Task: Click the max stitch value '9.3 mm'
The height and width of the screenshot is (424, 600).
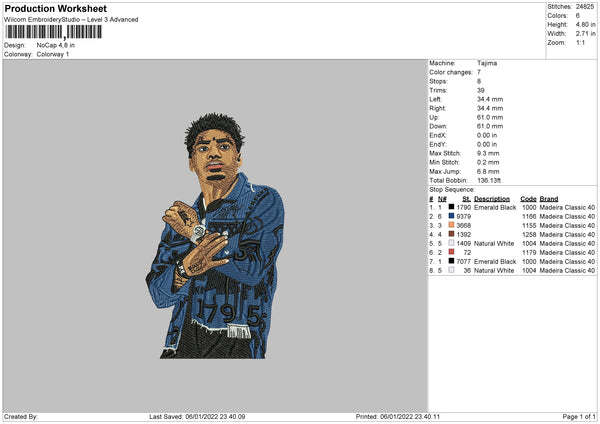Action: [488, 153]
